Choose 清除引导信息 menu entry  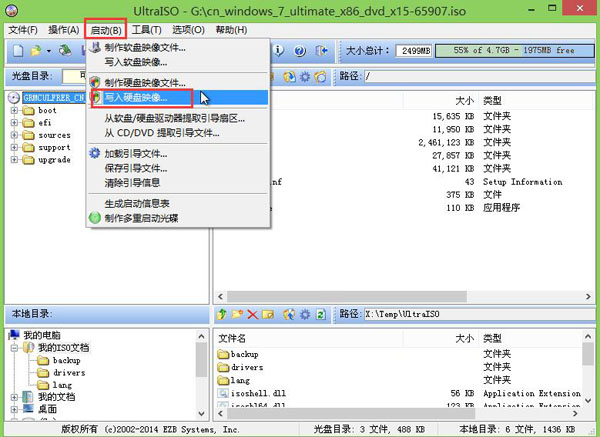[178, 183]
